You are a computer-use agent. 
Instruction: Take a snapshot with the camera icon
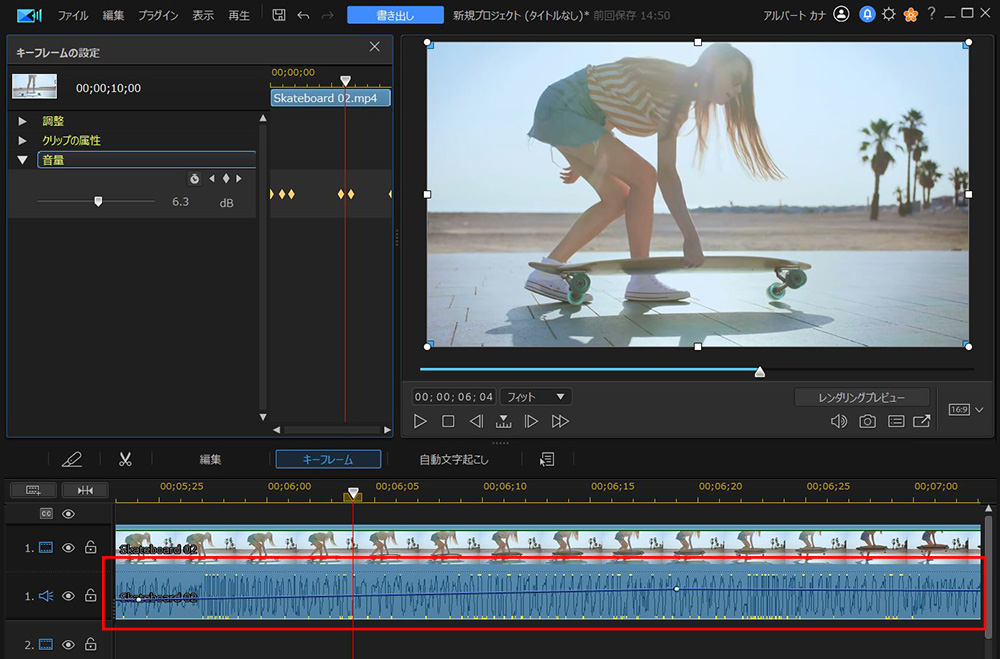867,422
